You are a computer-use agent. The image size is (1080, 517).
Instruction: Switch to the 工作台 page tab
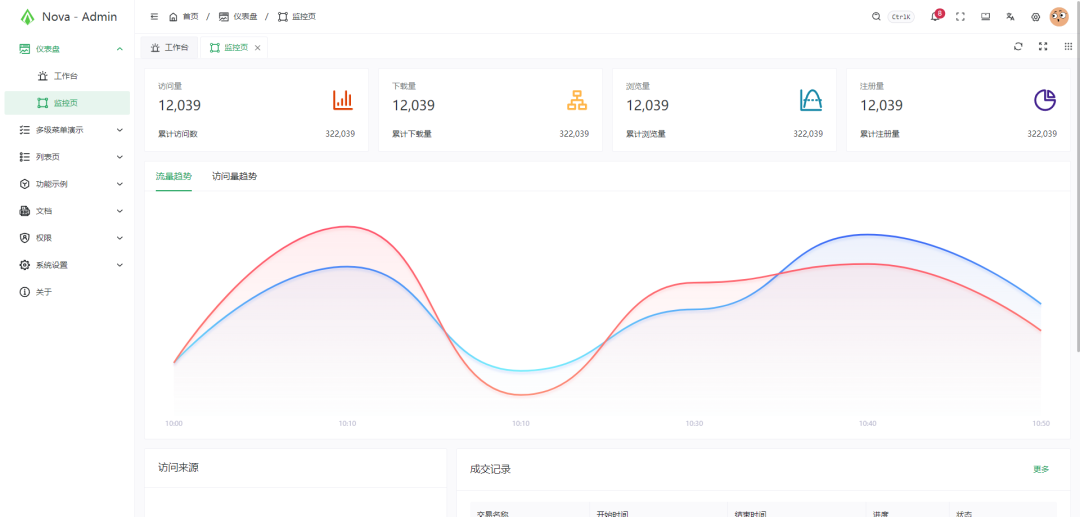coord(170,48)
